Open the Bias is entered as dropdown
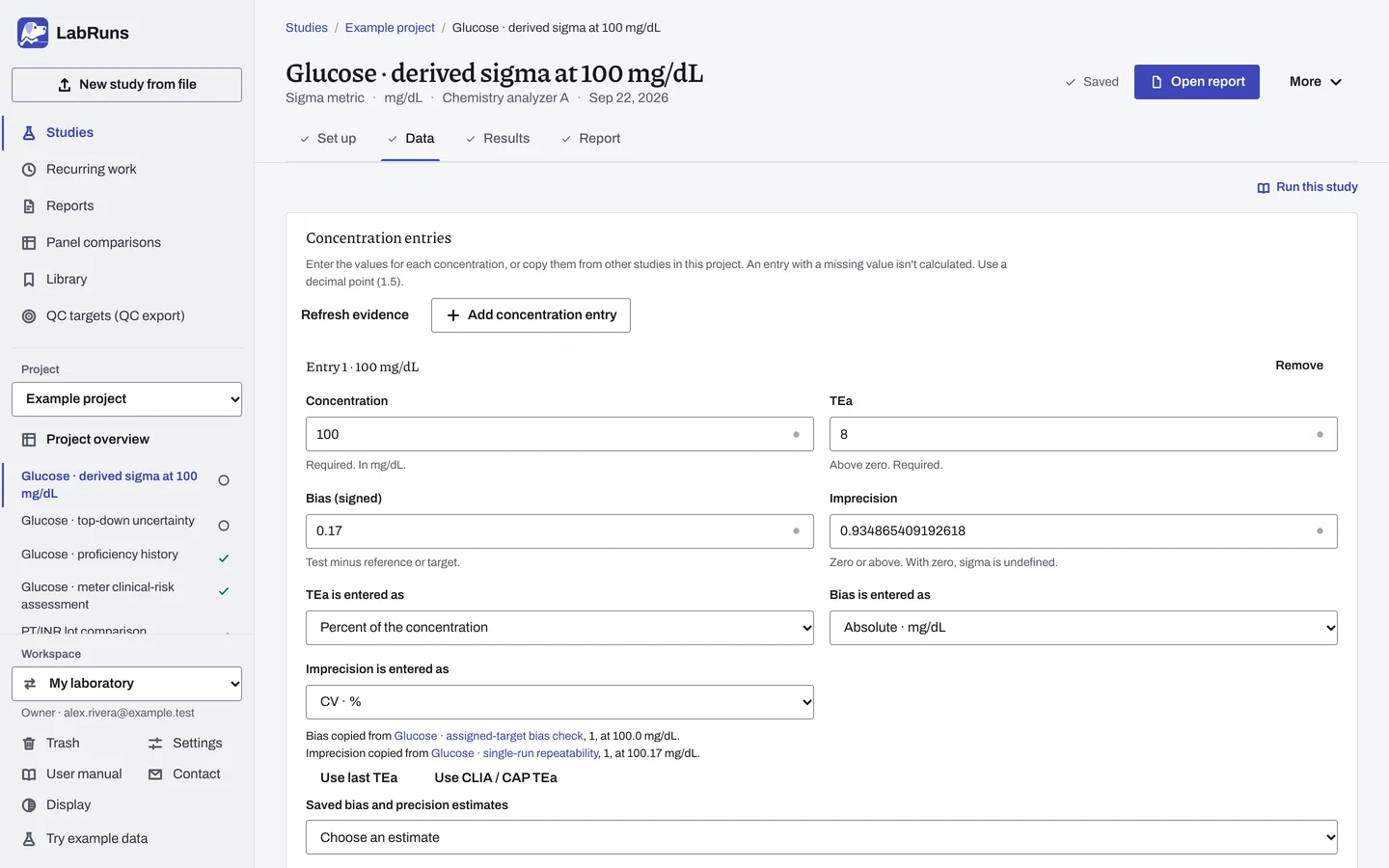Image resolution: width=1389 pixels, height=868 pixels. point(1083,628)
